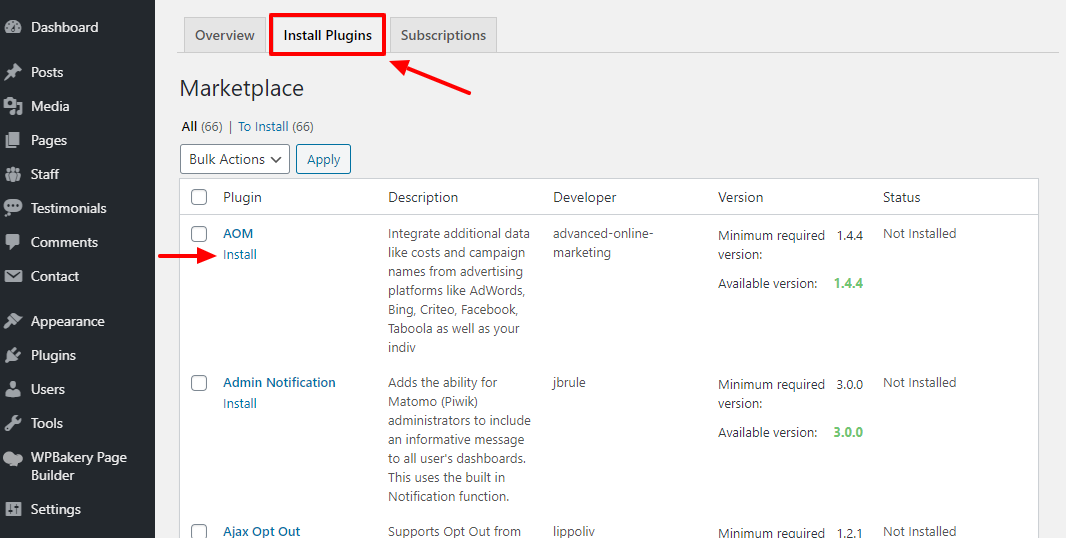The width and height of the screenshot is (1066, 538).
Task: Click available version 1.4.4 value
Action: coord(848,283)
